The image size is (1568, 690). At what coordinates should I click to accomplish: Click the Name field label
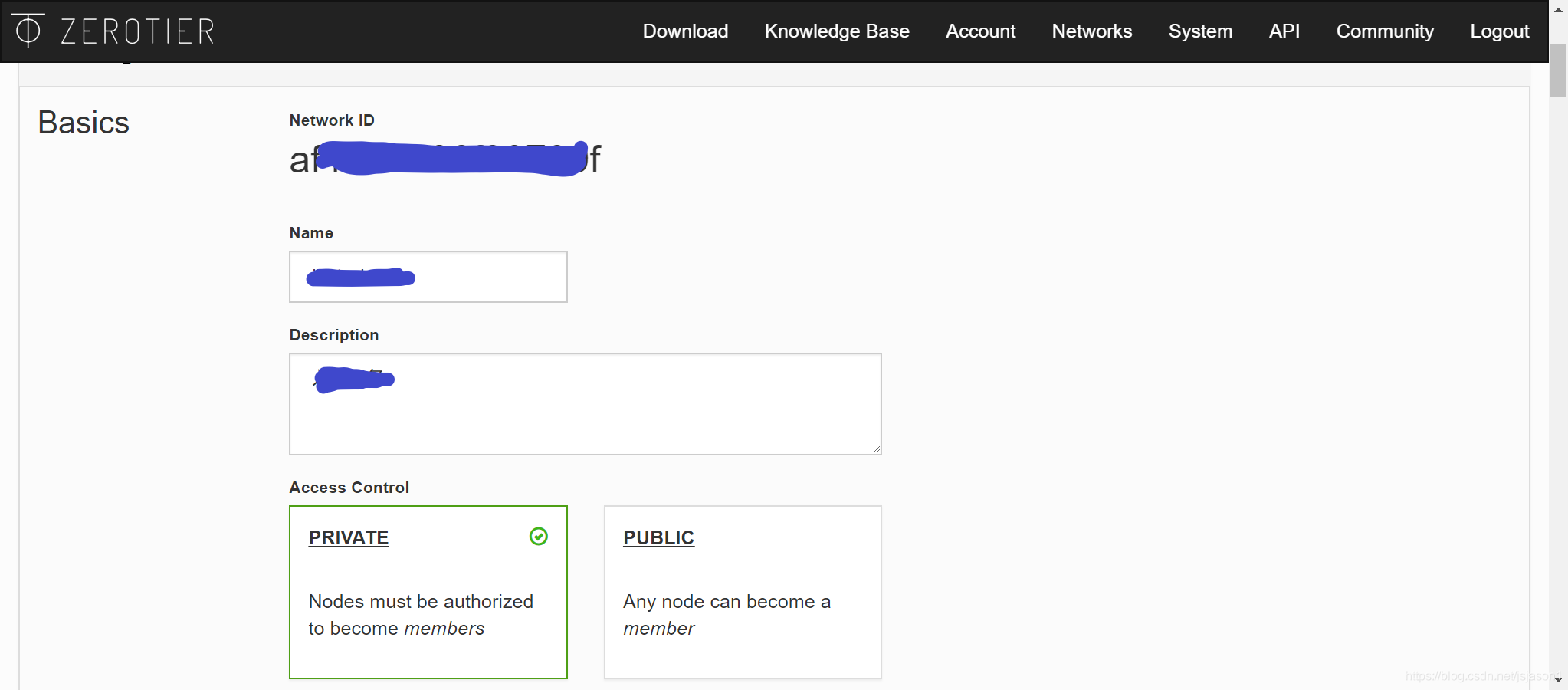click(x=311, y=233)
